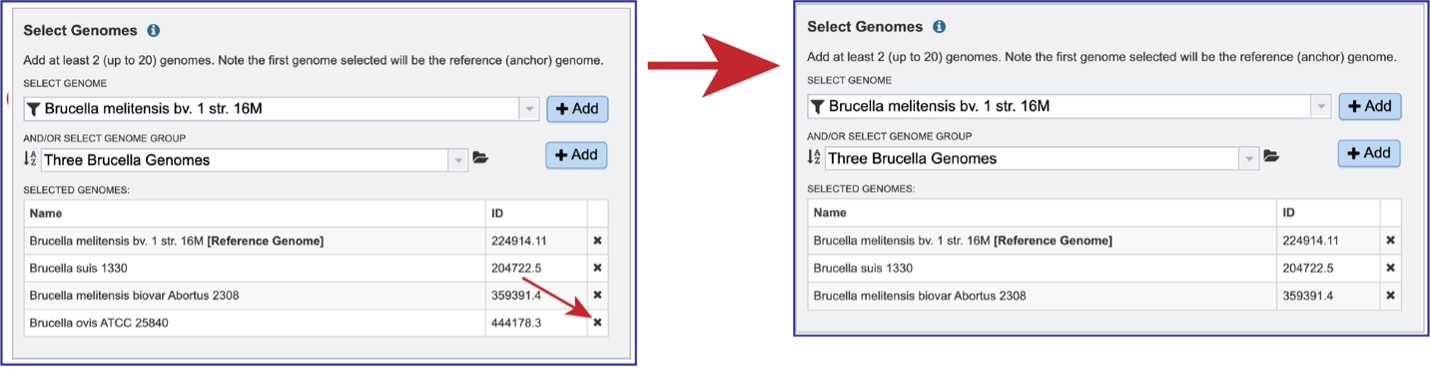
Task: Remove reference genome 16M in the left table
Action: tap(597, 241)
